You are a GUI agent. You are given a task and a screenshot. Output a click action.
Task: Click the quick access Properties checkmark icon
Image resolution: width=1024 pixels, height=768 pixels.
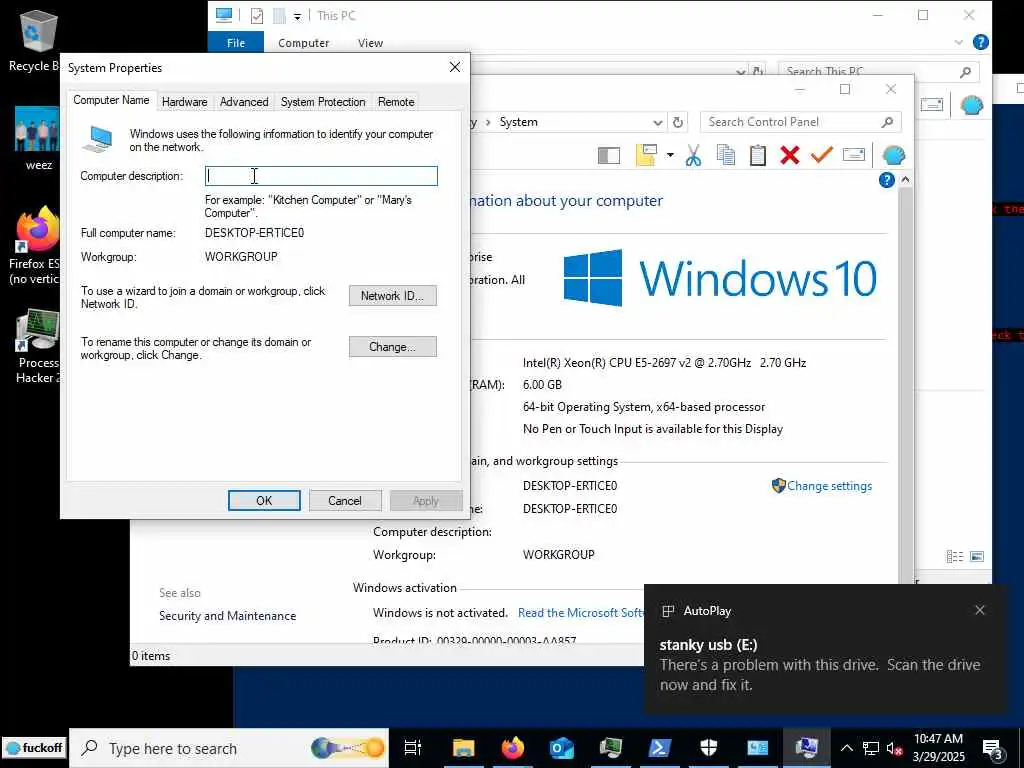(257, 16)
